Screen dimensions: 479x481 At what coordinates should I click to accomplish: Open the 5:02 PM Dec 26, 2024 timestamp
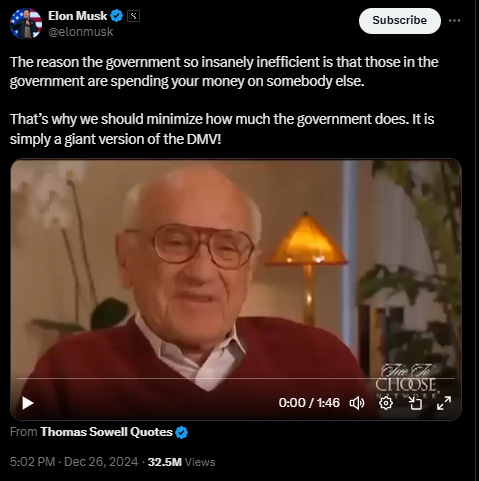pos(74,462)
